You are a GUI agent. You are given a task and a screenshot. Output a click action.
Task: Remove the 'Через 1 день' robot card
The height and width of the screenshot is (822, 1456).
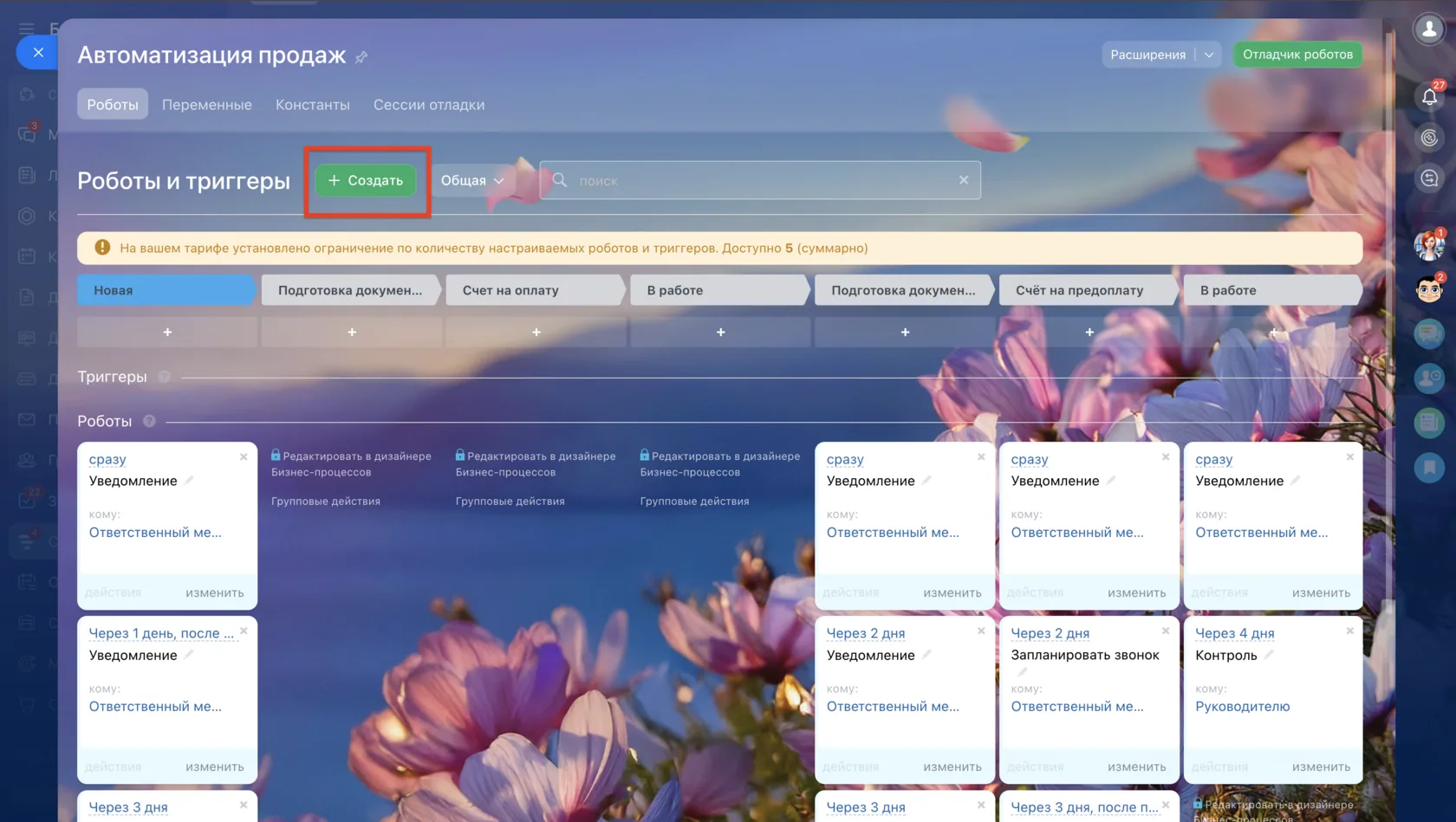click(x=244, y=631)
